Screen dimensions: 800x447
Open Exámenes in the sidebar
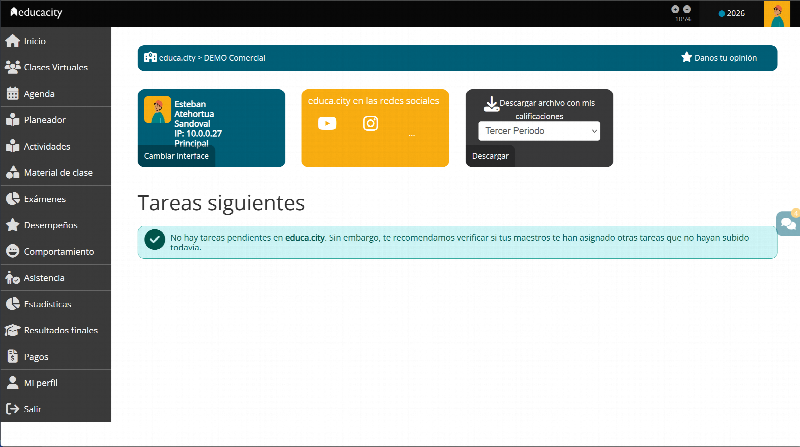point(55,199)
